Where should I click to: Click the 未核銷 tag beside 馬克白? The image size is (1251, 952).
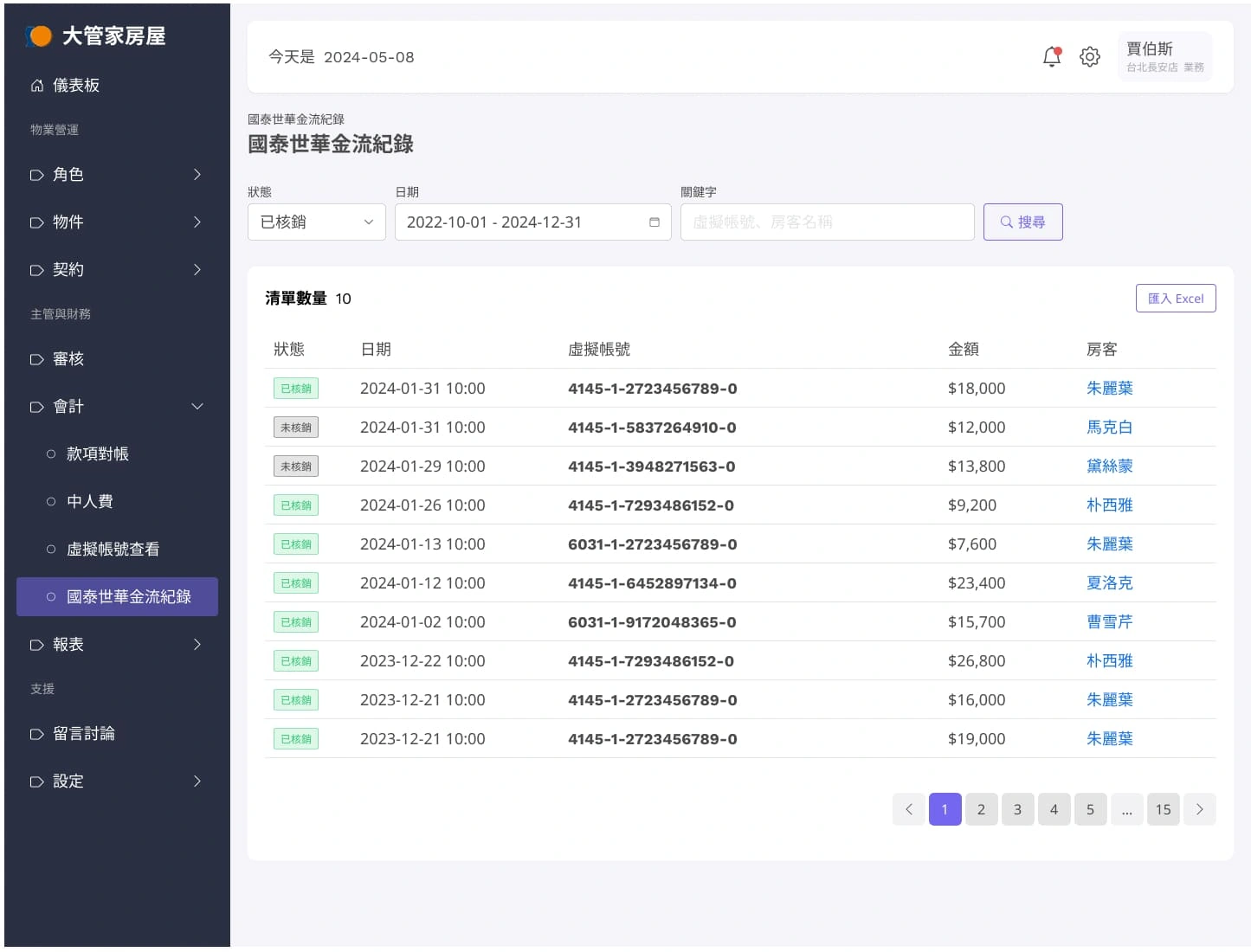(x=295, y=427)
